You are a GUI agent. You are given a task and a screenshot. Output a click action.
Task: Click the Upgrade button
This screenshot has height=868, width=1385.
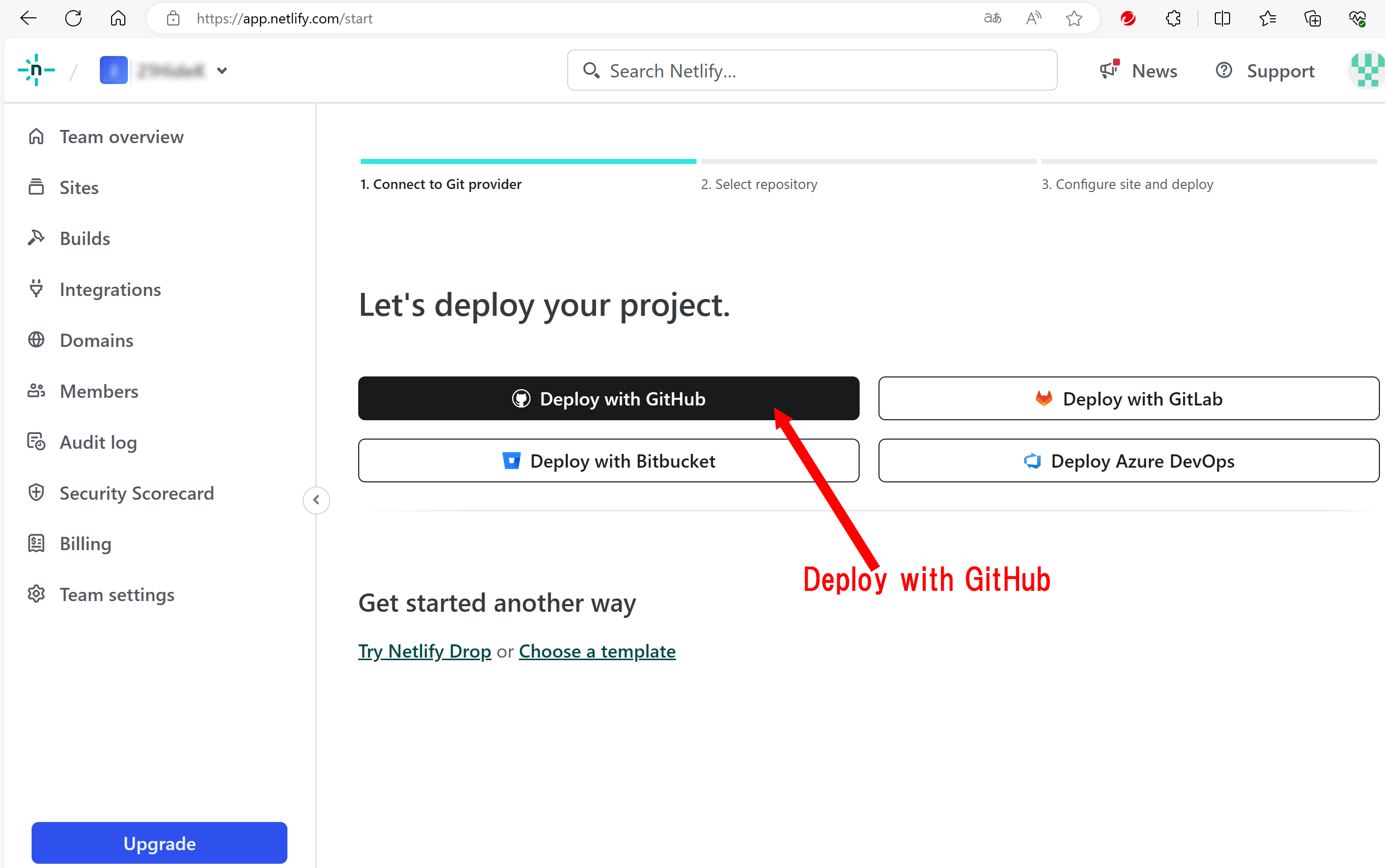pos(159,843)
